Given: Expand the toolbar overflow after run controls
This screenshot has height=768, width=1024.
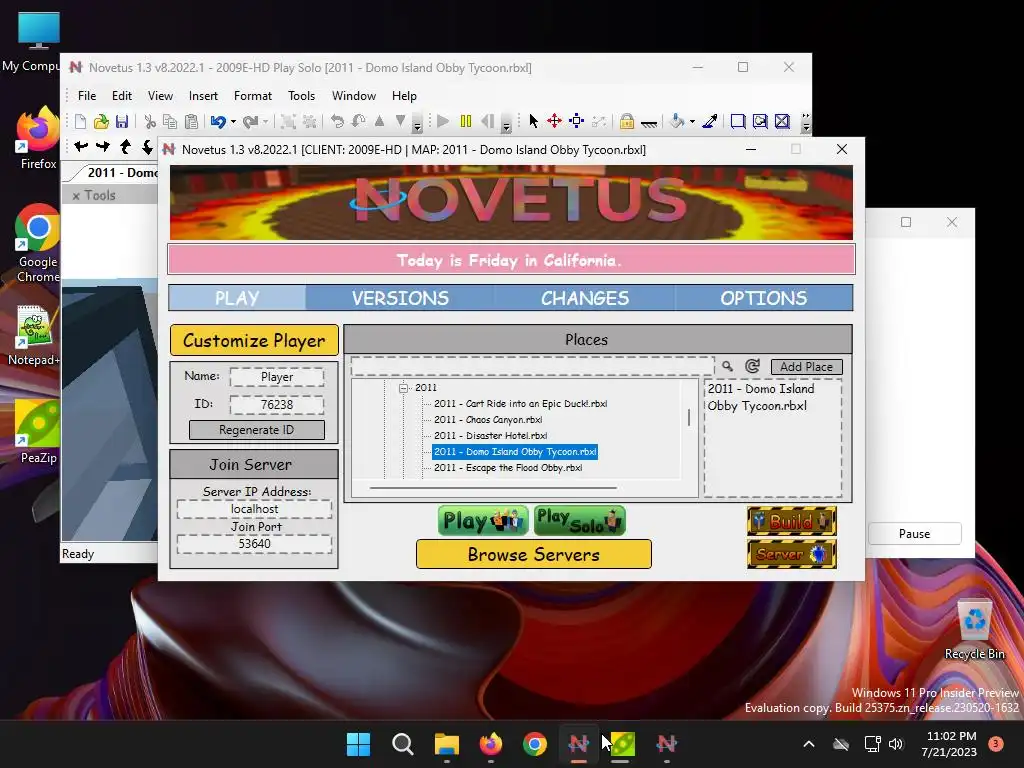Looking at the screenshot, I should (x=506, y=122).
